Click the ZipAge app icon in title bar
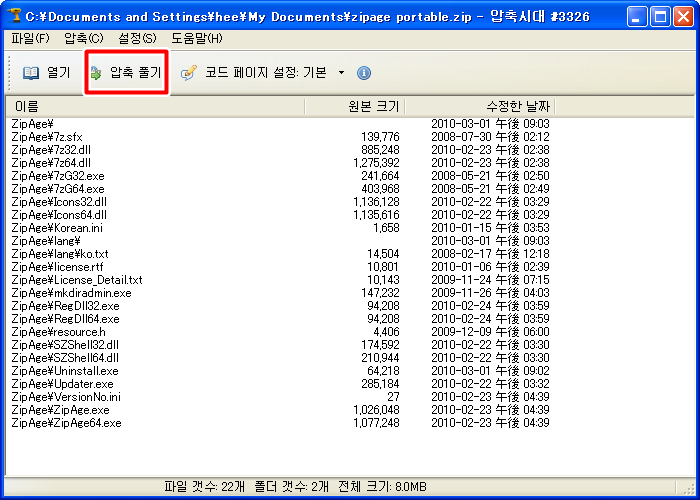Image resolution: width=700 pixels, height=500 pixels. [x=14, y=17]
